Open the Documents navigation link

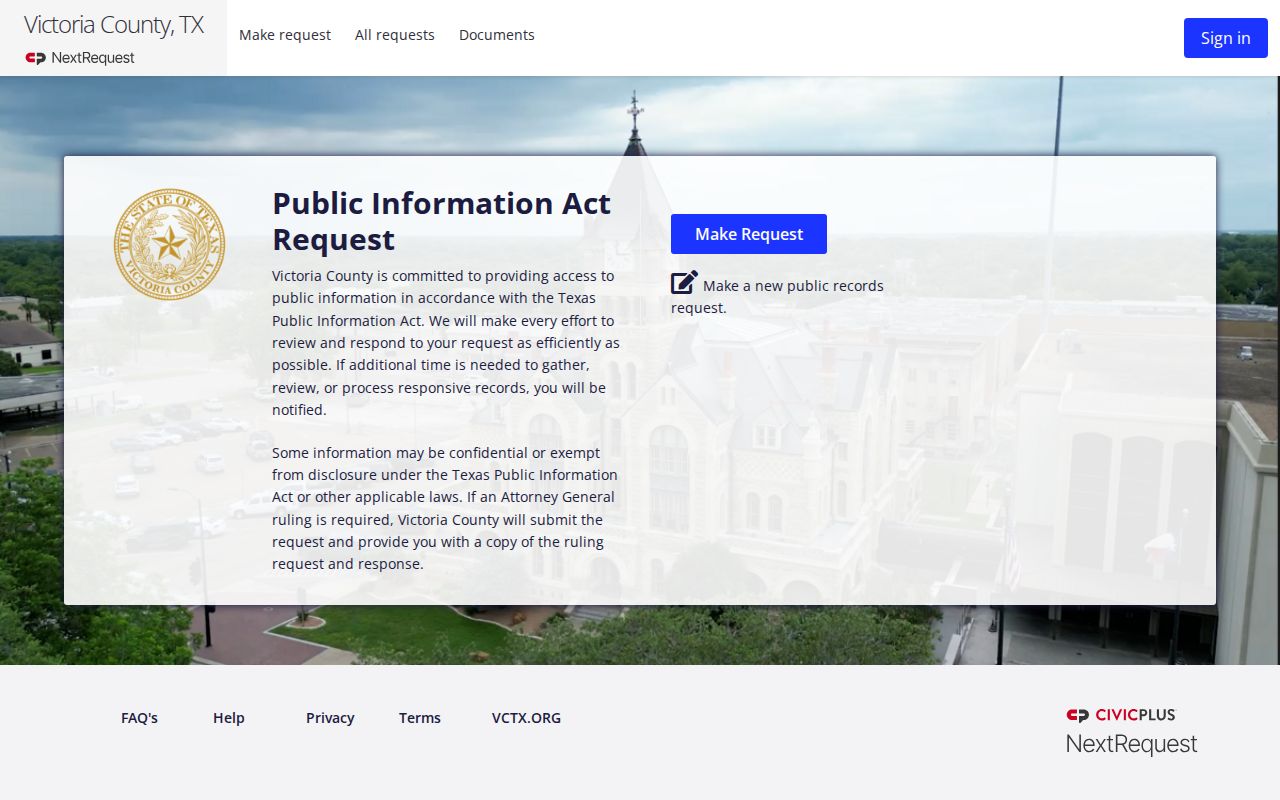497,35
